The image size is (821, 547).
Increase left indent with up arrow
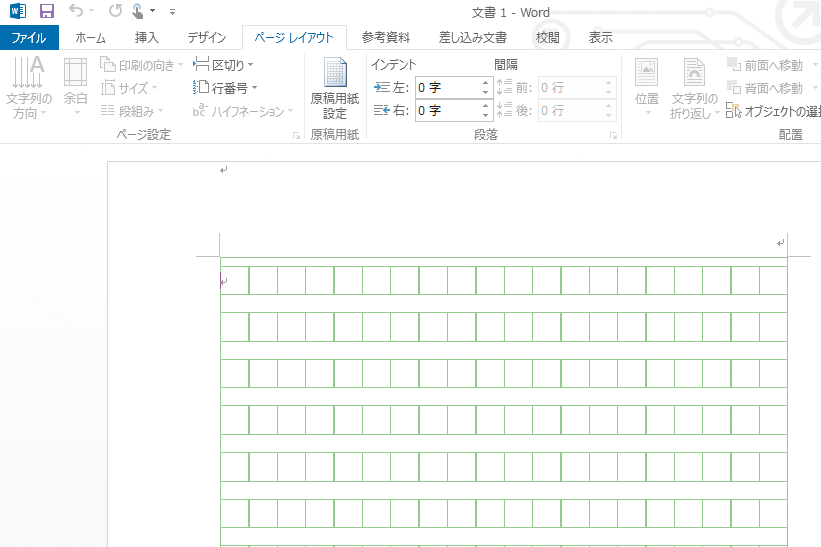[486, 83]
